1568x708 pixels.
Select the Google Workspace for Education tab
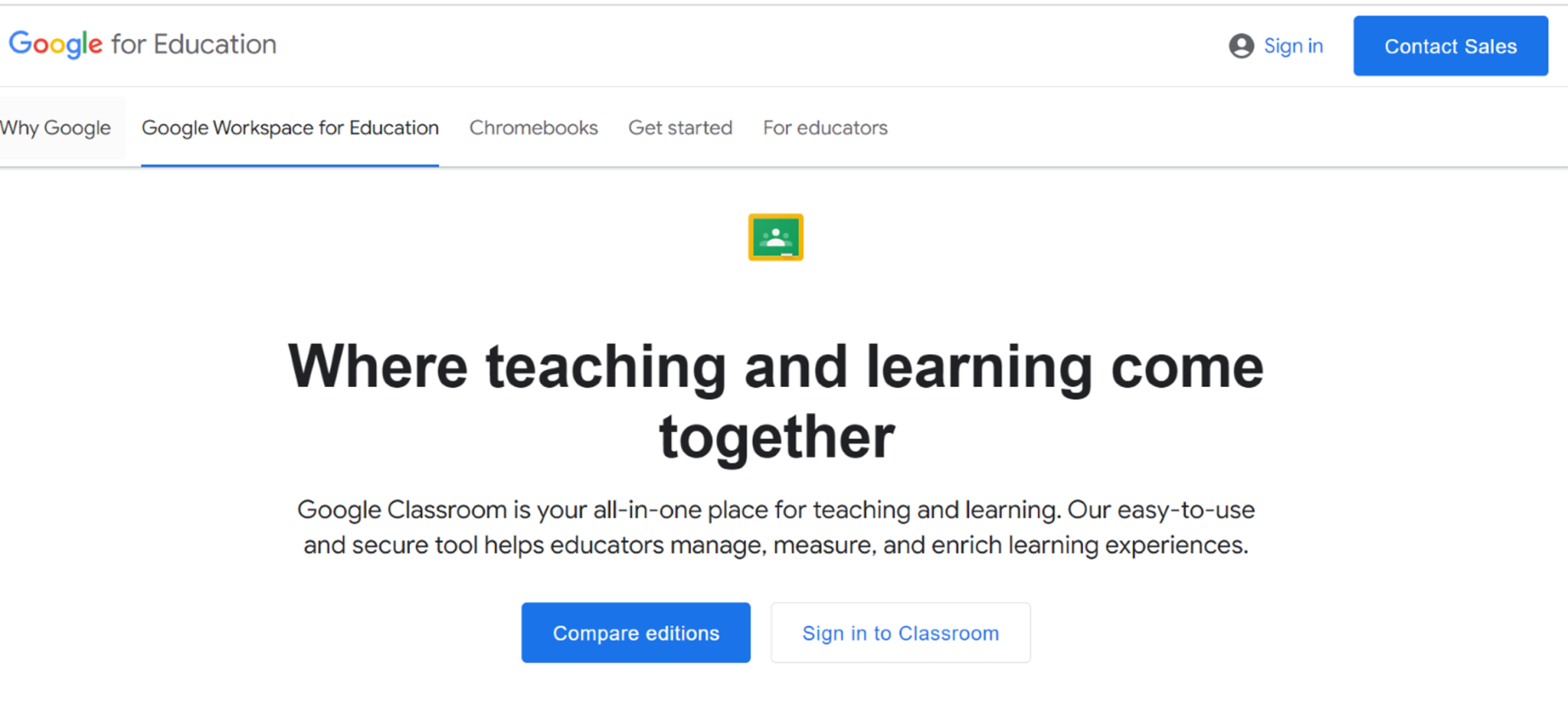[x=290, y=127]
